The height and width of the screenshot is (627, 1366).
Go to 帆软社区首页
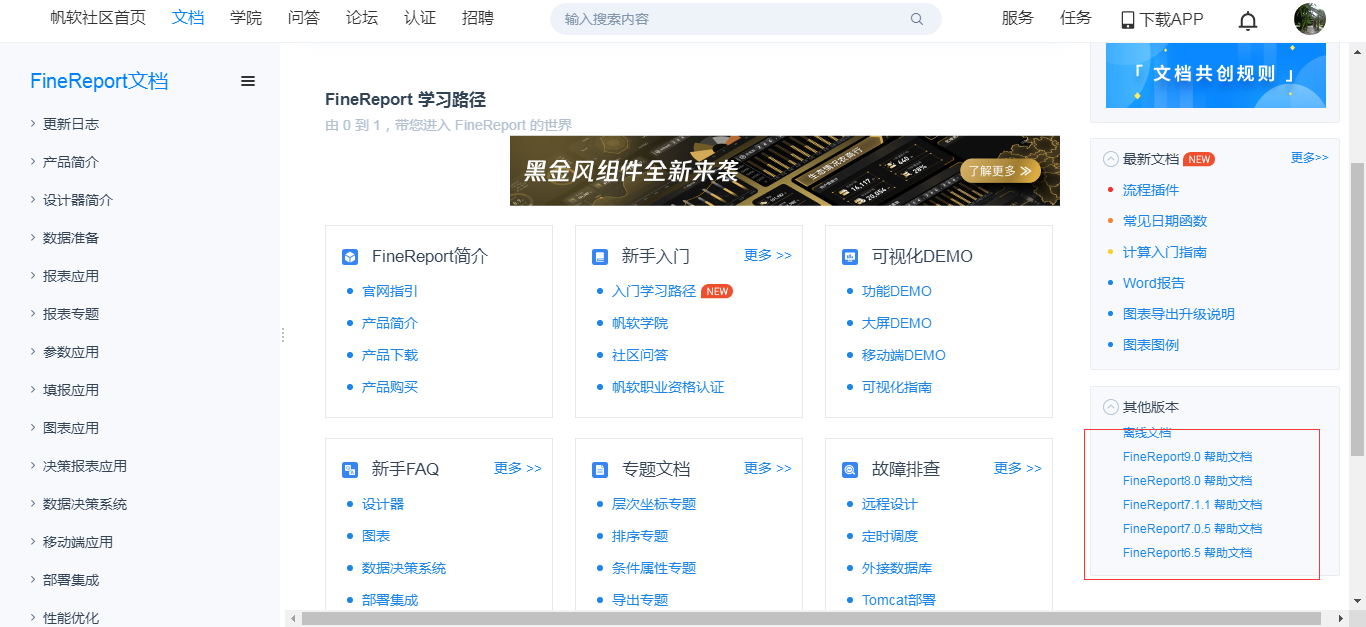(98, 18)
